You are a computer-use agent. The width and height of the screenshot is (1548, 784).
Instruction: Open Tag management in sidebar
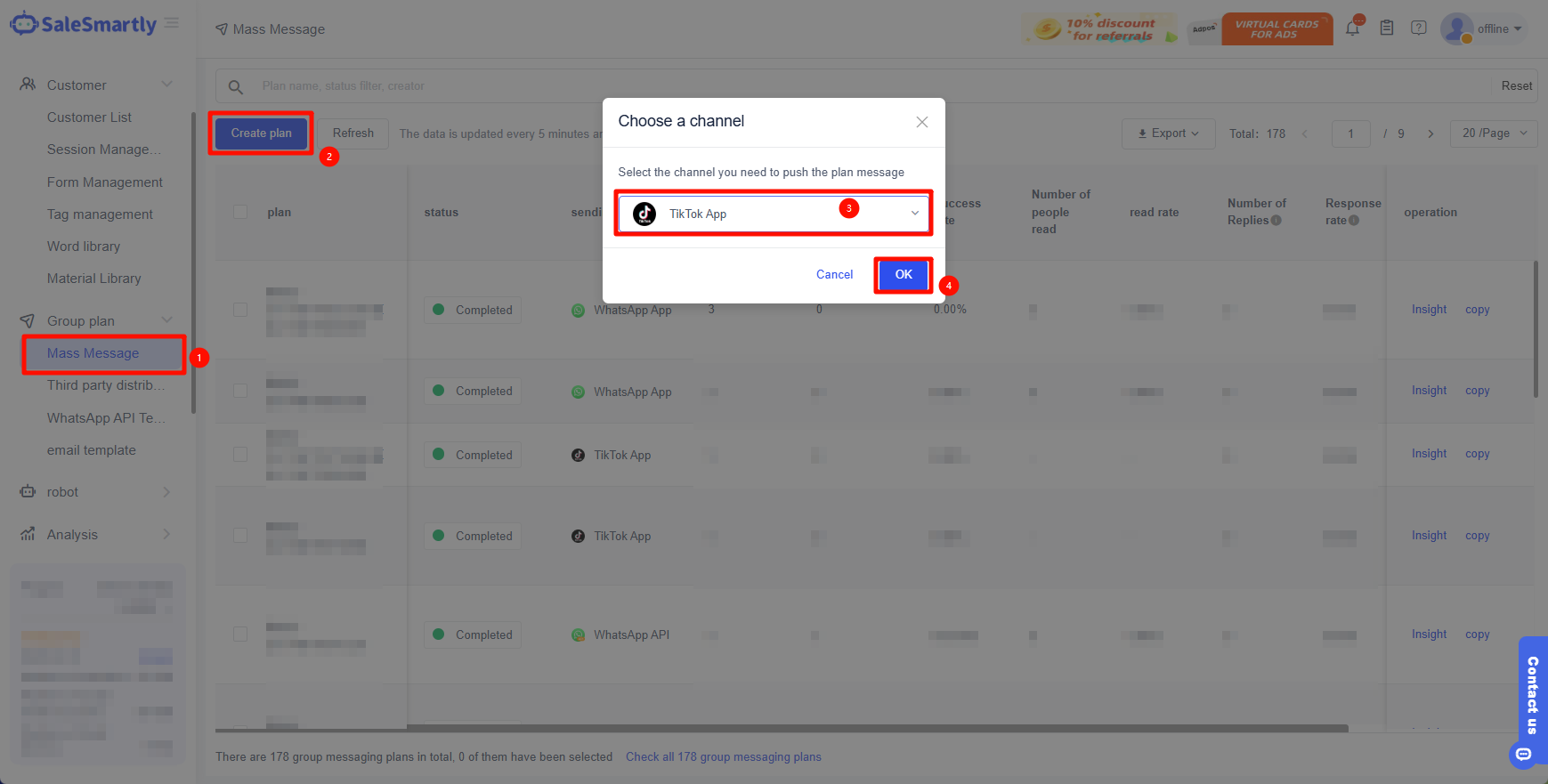pyautogui.click(x=100, y=214)
